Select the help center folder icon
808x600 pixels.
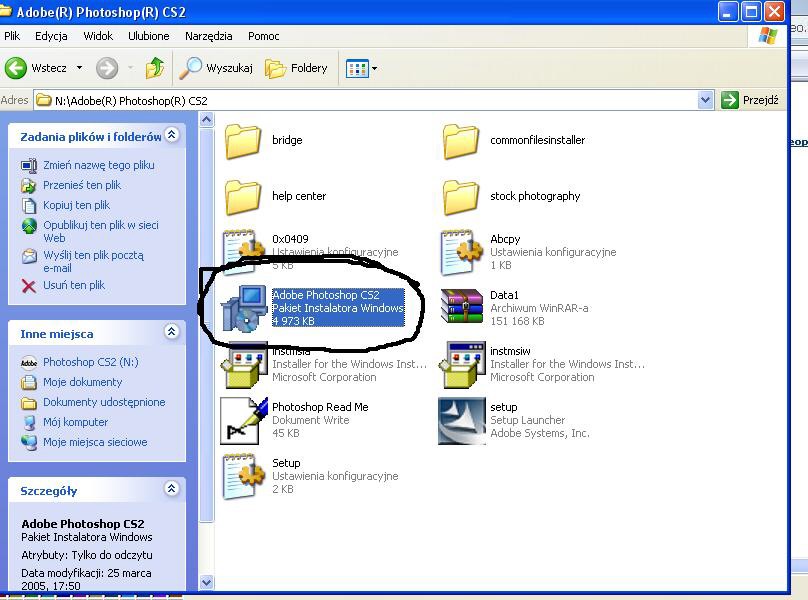point(242,196)
